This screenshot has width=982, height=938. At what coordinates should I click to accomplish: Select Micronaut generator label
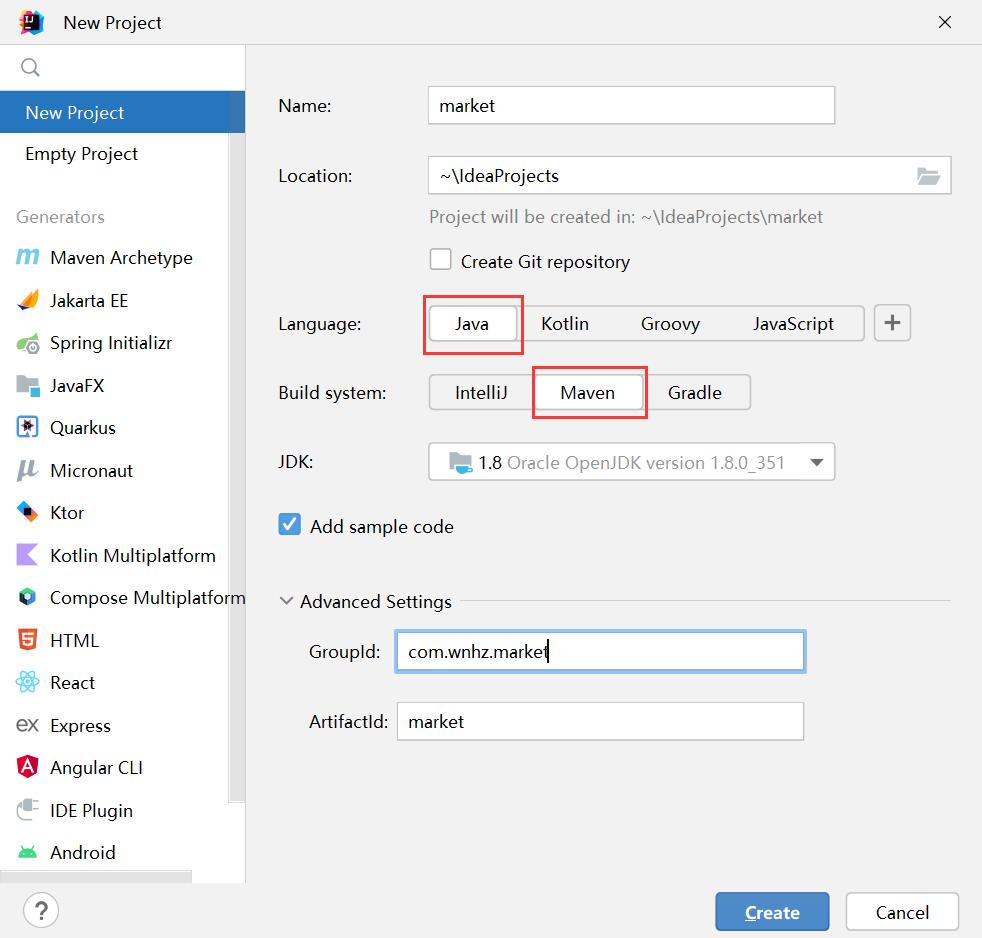point(91,471)
